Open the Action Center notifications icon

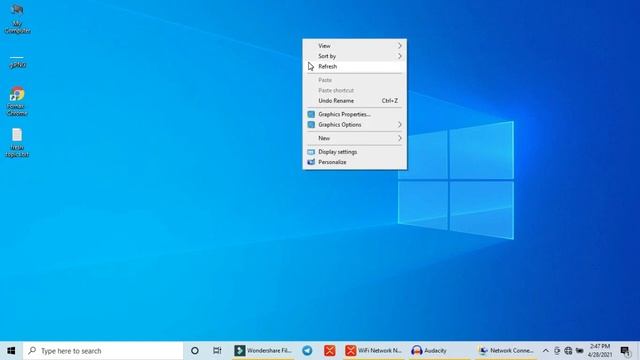click(x=624, y=351)
